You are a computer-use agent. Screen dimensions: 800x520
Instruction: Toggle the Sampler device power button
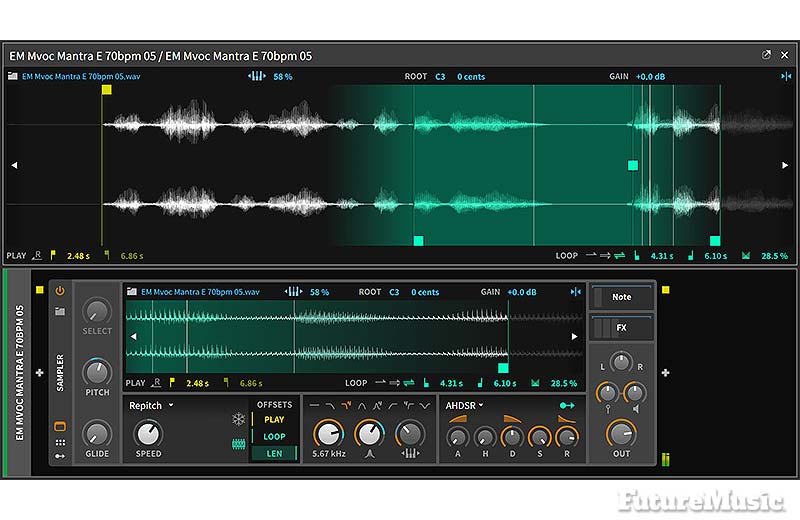60,291
